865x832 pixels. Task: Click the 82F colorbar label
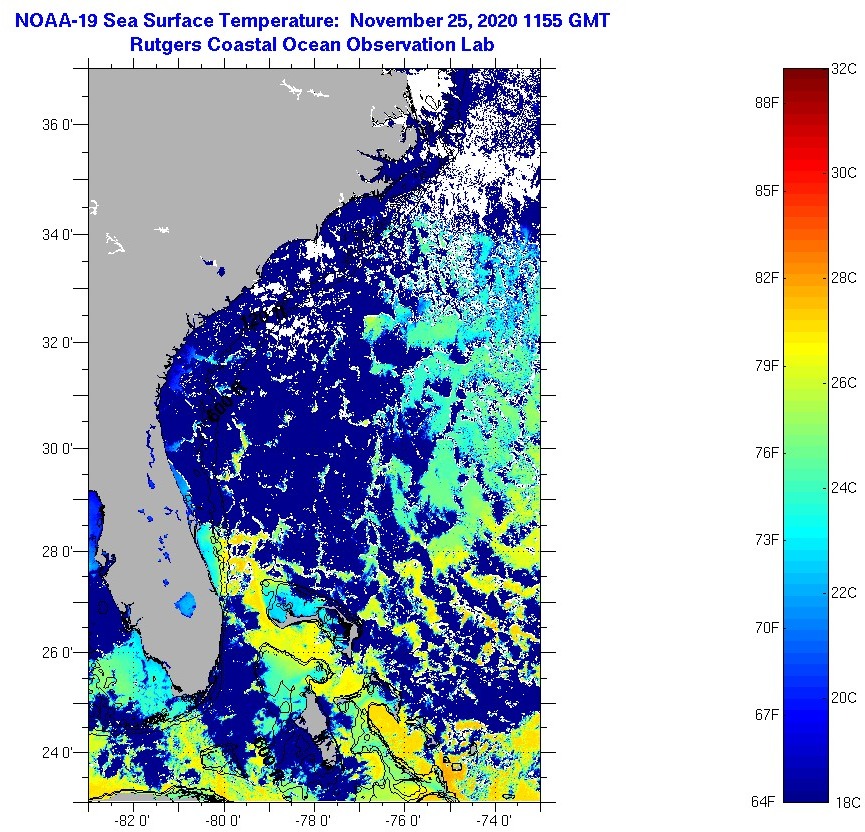pos(767,278)
